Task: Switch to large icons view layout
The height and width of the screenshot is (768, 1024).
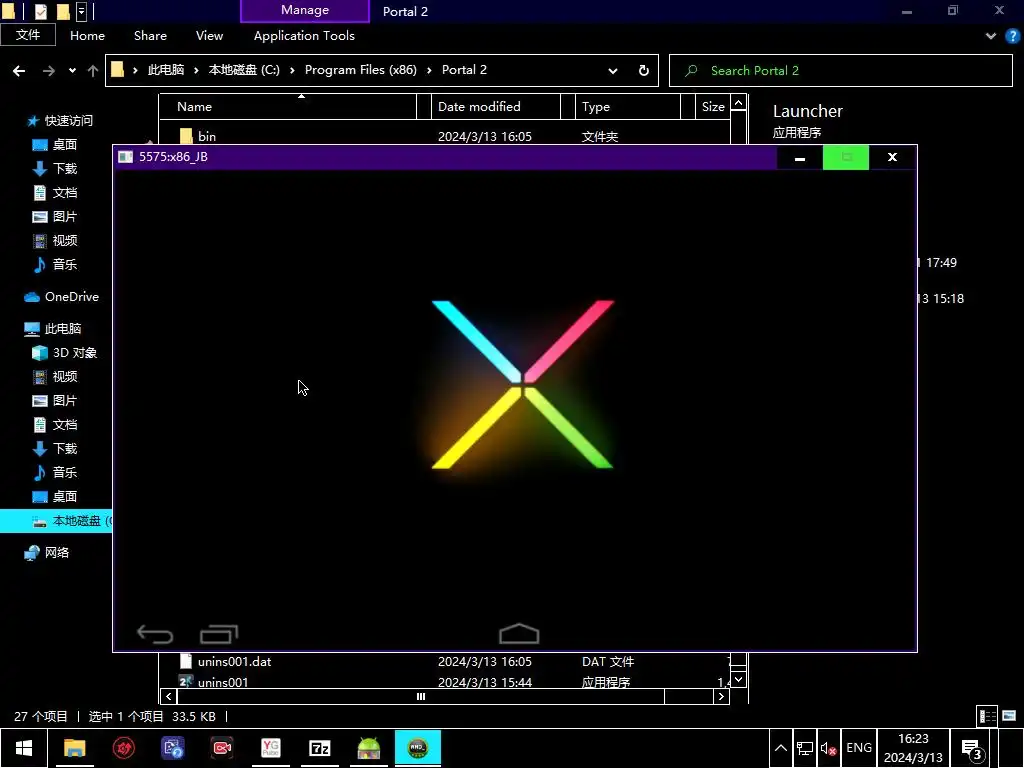Action: [1009, 716]
